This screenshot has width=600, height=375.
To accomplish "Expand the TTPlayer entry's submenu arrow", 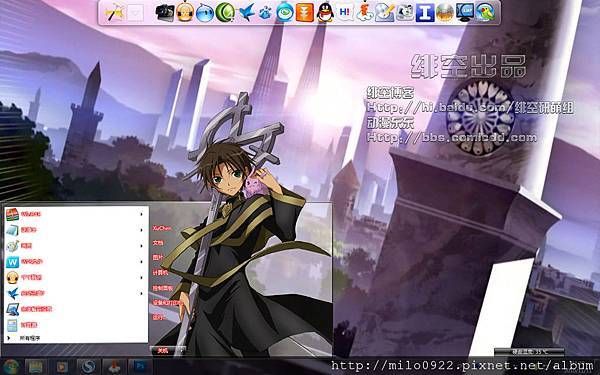I will click(x=142, y=277).
